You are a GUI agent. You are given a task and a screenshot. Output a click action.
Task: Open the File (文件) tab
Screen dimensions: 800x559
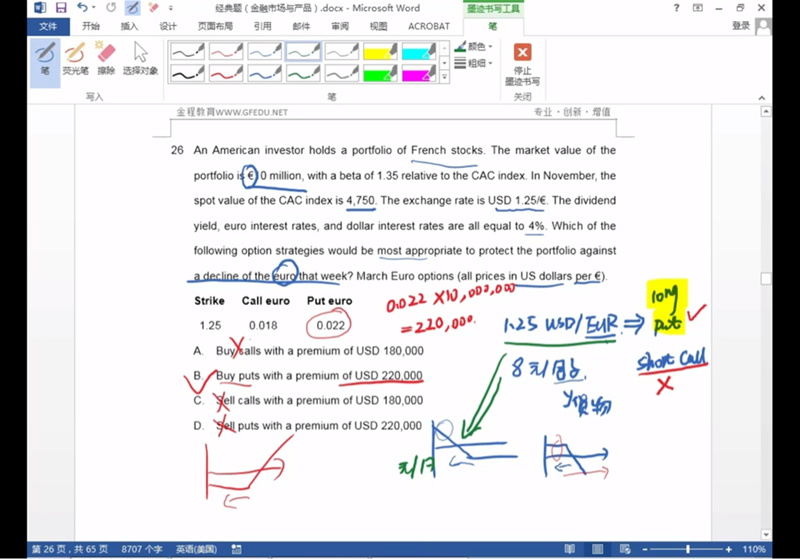click(48, 26)
